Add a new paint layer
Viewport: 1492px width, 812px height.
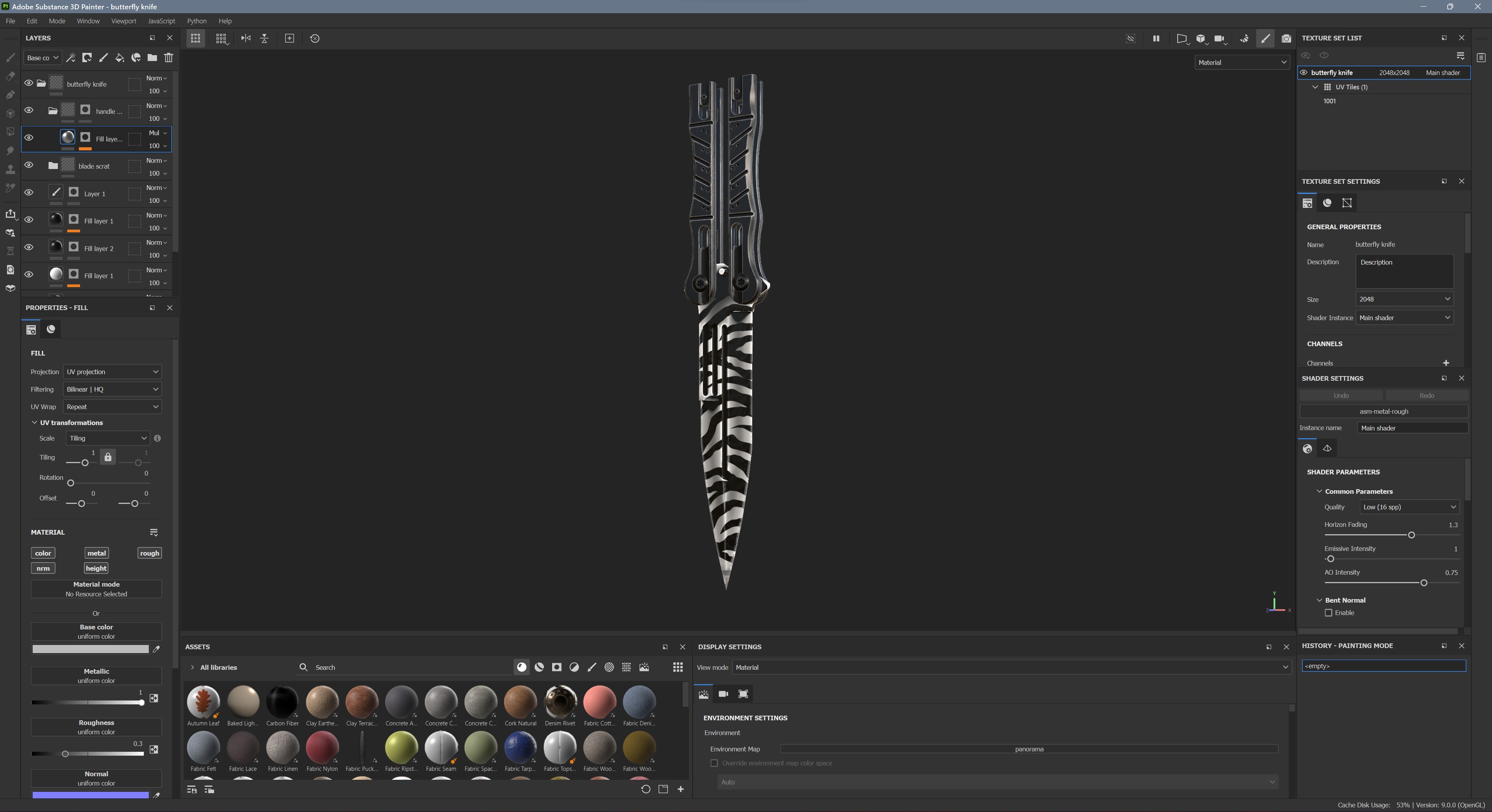(x=103, y=58)
